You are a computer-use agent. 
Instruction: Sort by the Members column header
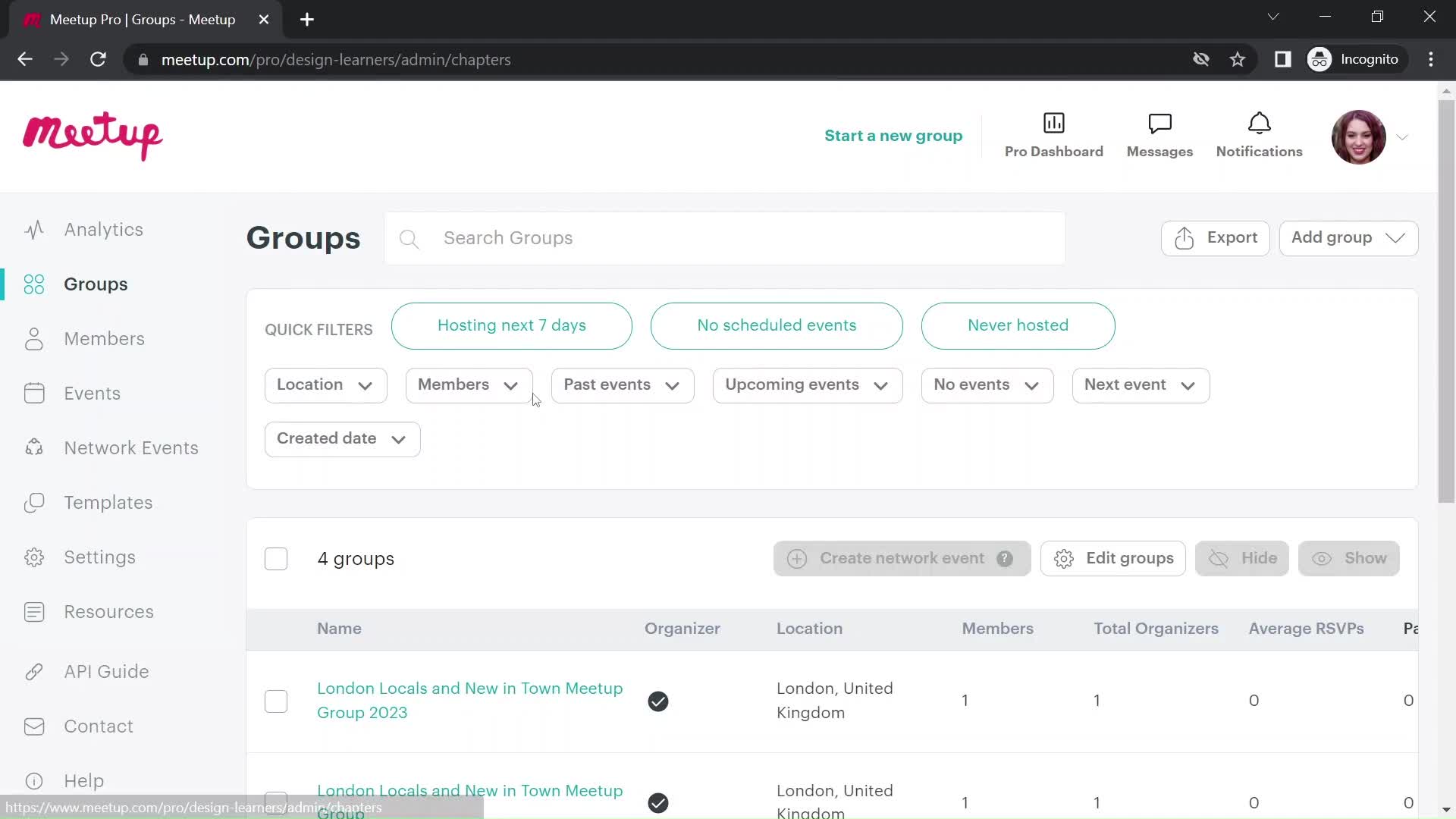(x=997, y=629)
